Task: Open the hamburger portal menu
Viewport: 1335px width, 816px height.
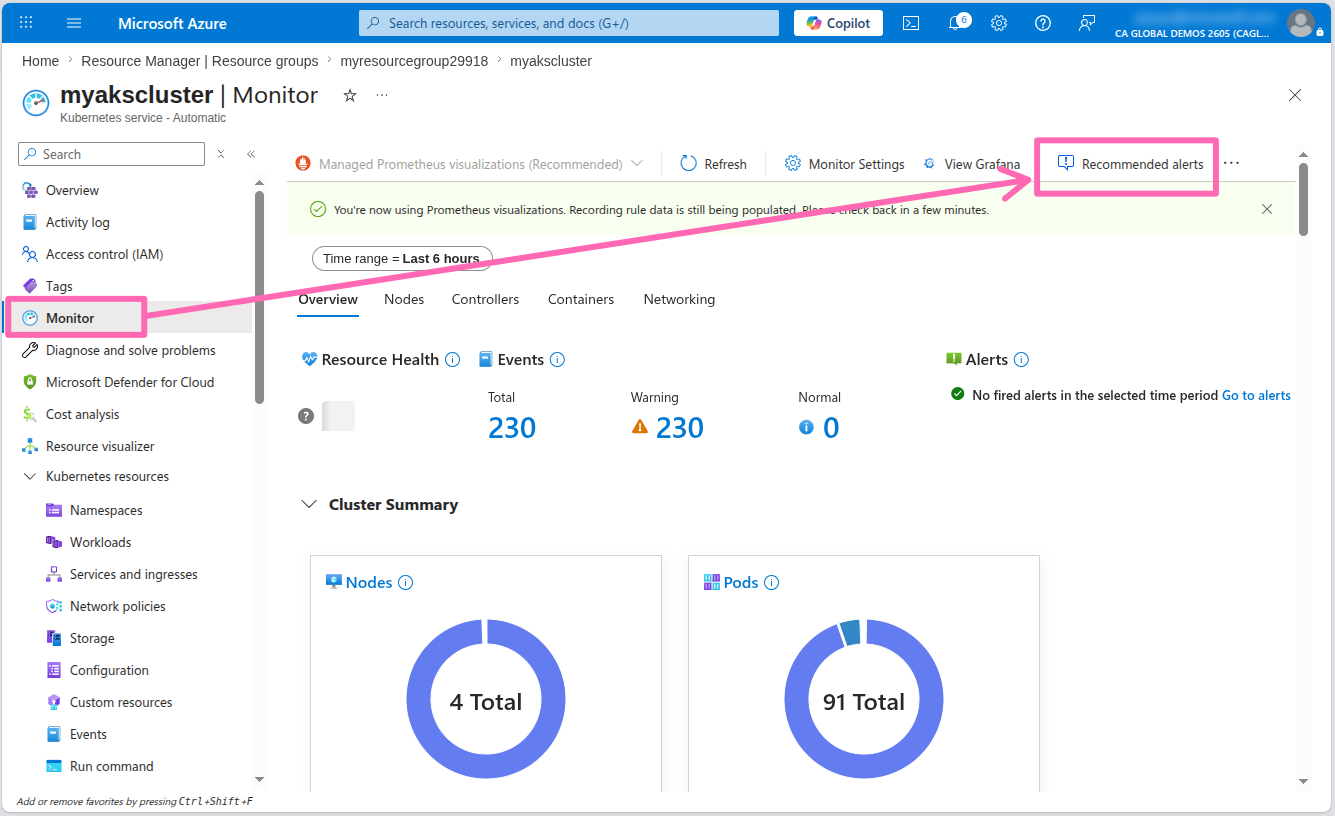Action: click(74, 23)
